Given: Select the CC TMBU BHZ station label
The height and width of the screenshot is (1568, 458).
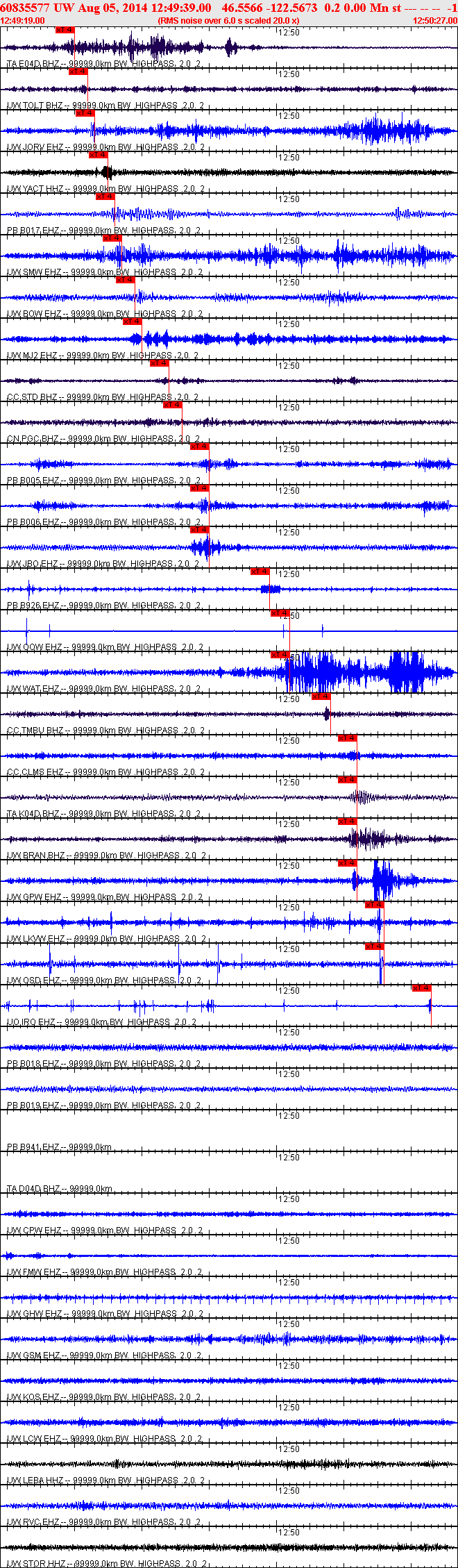Looking at the screenshot, I should point(106,731).
